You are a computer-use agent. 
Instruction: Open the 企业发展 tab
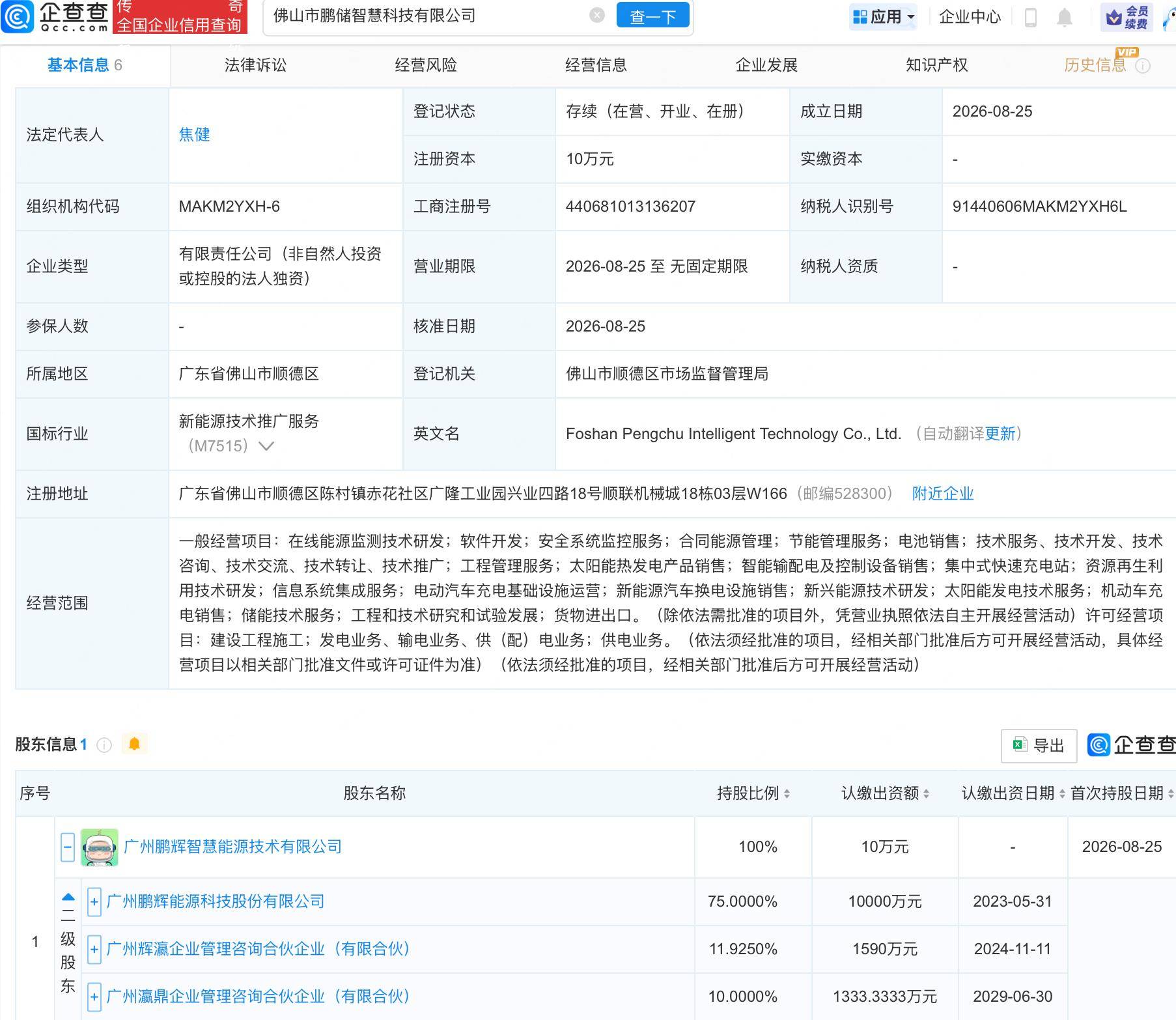(x=766, y=65)
